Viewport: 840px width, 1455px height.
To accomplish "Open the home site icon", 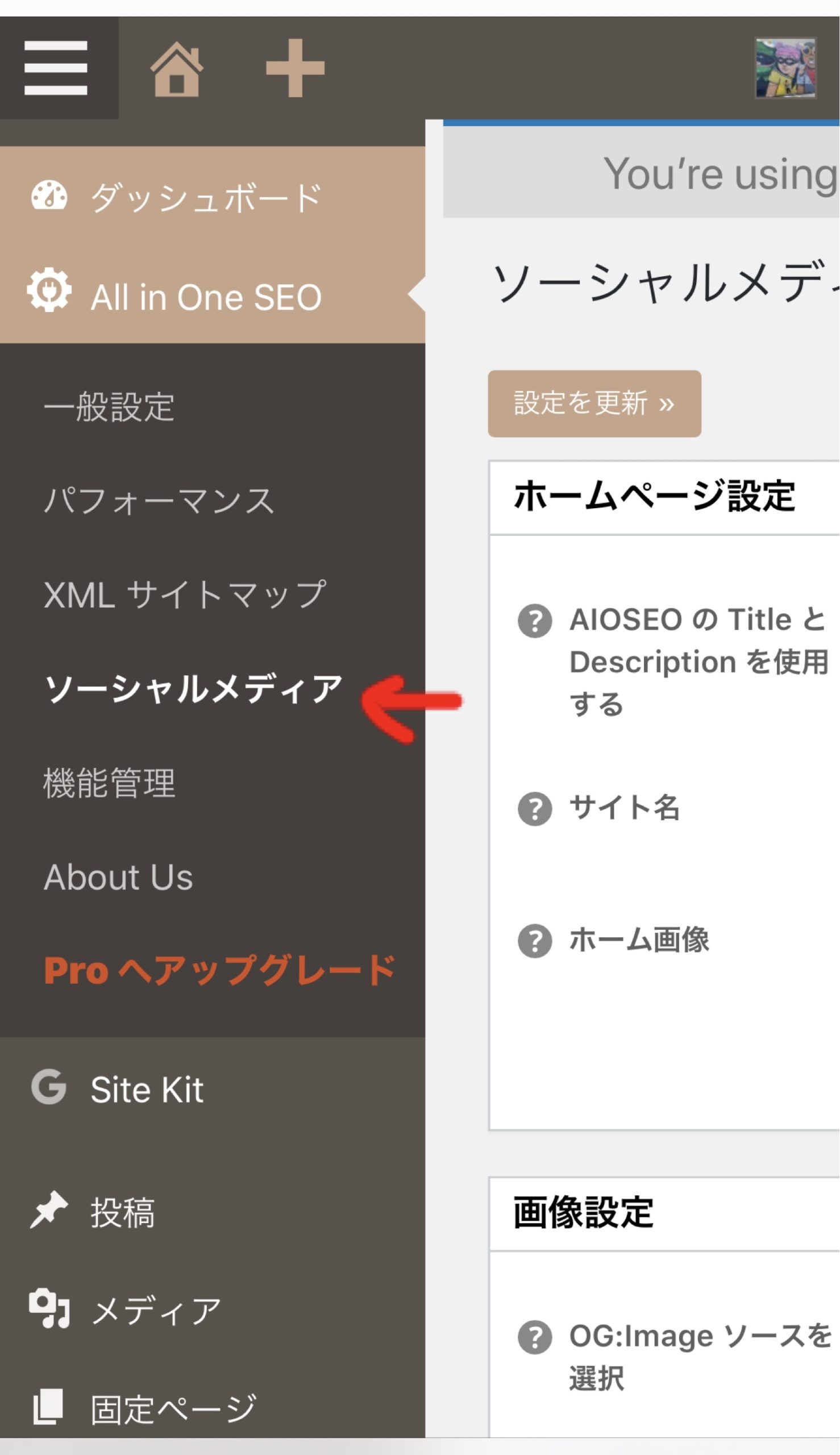I will pyautogui.click(x=177, y=69).
